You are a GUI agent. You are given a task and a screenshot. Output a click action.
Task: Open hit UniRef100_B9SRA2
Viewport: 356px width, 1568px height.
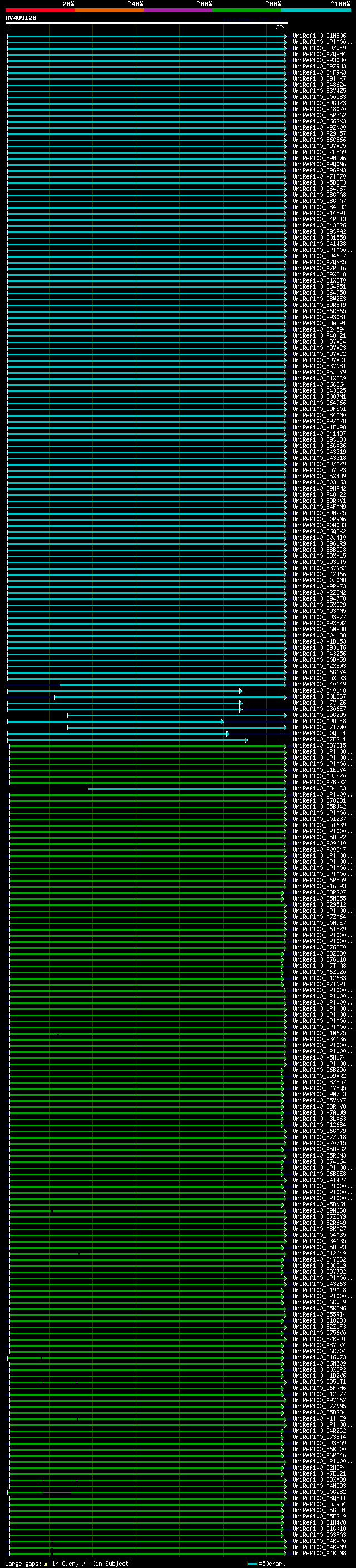click(x=319, y=232)
